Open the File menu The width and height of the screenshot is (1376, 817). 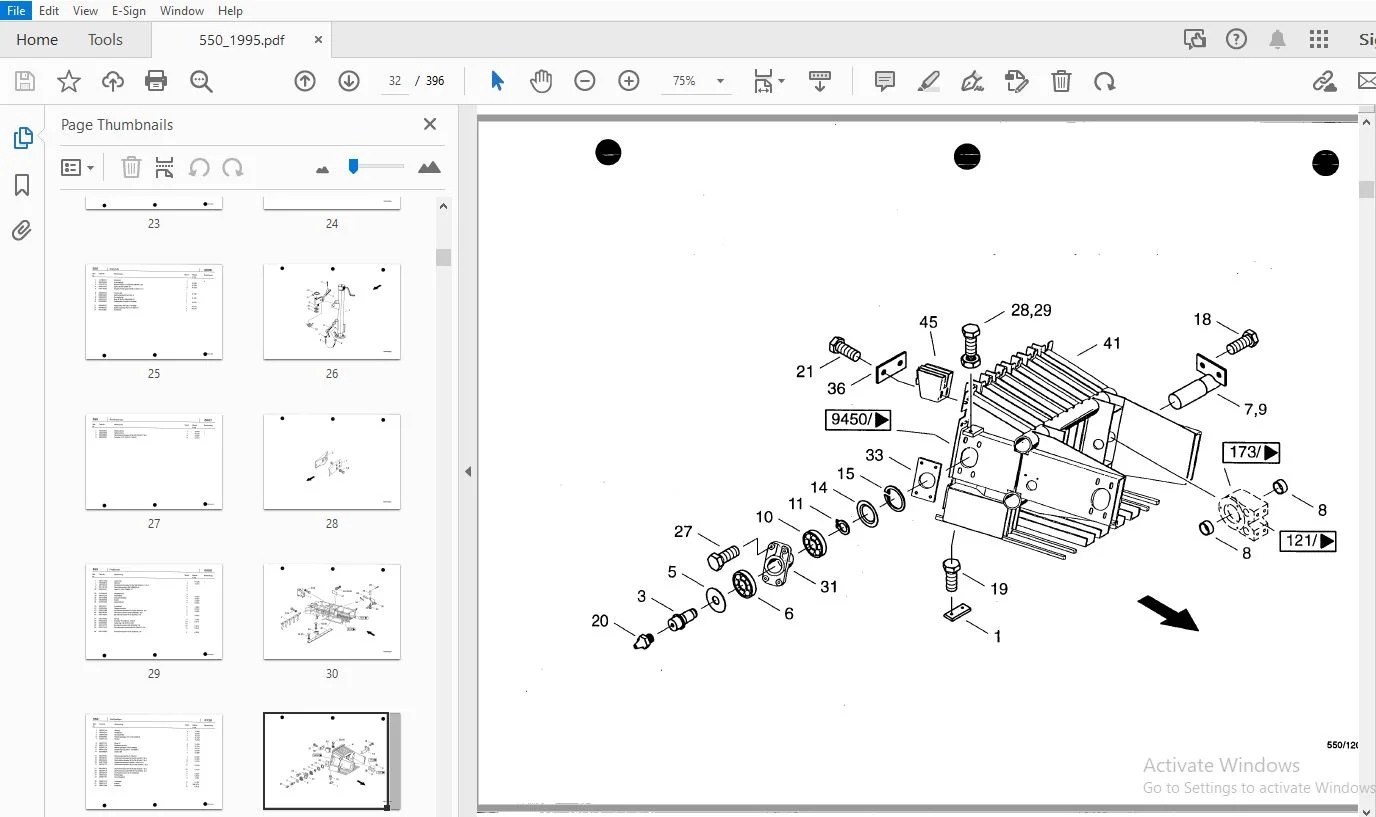pos(16,10)
